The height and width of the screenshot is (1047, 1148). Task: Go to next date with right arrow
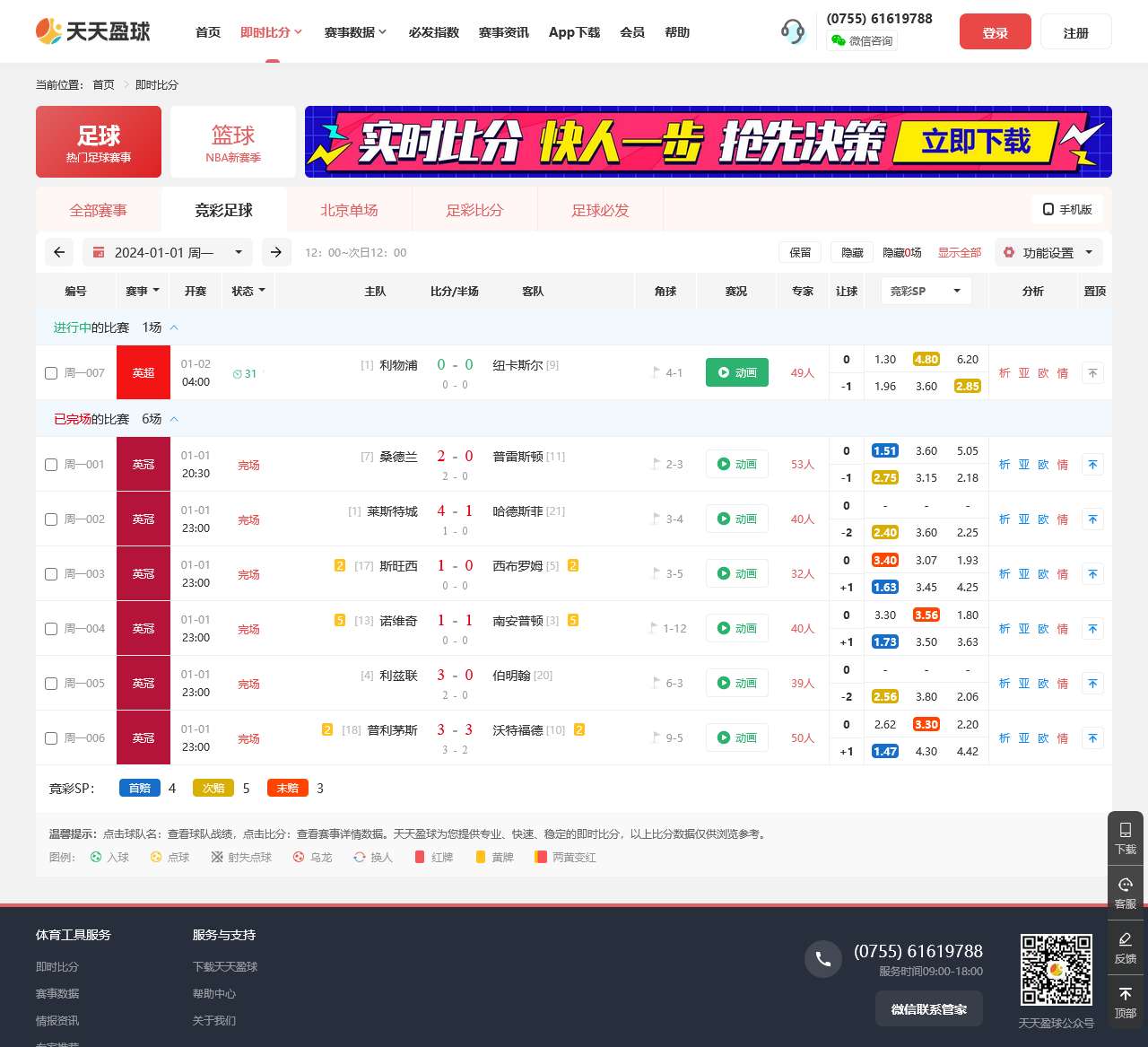point(276,252)
